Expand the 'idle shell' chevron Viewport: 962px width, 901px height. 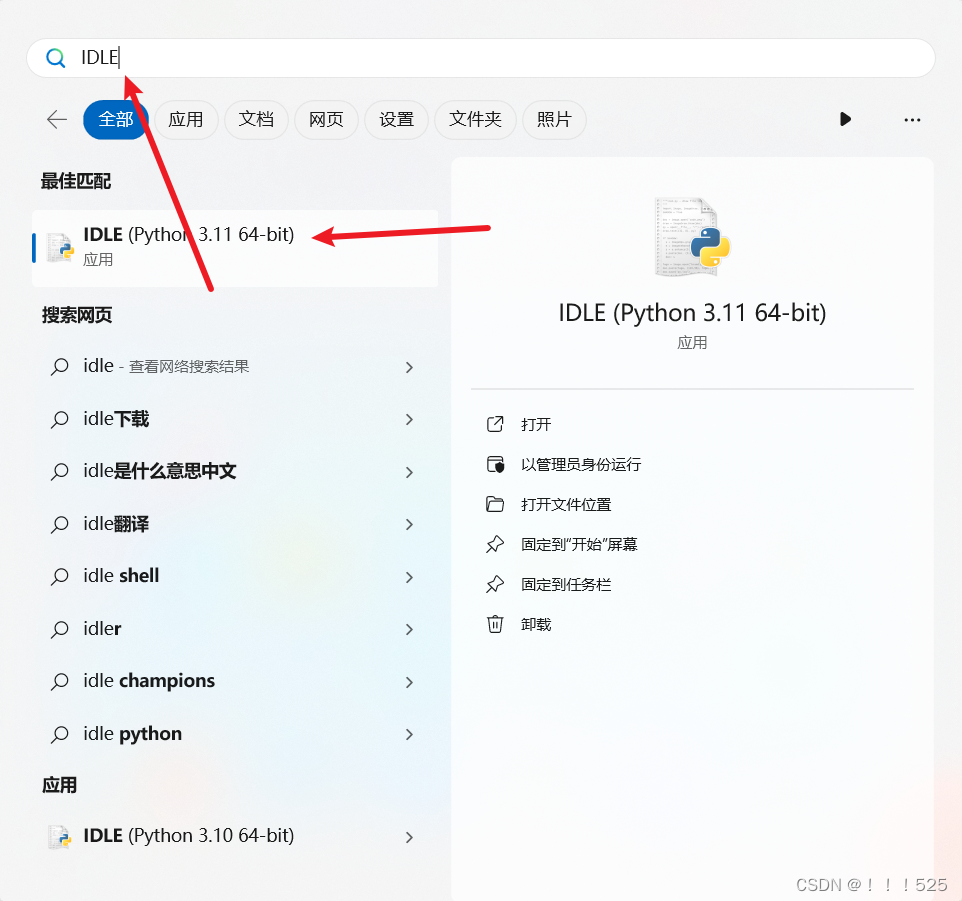click(409, 577)
